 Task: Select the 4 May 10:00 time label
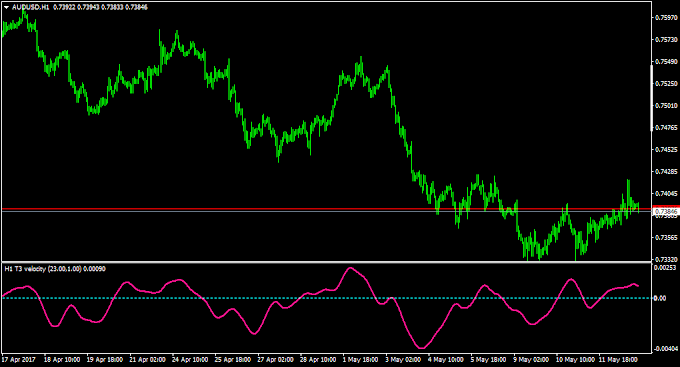pos(445,360)
